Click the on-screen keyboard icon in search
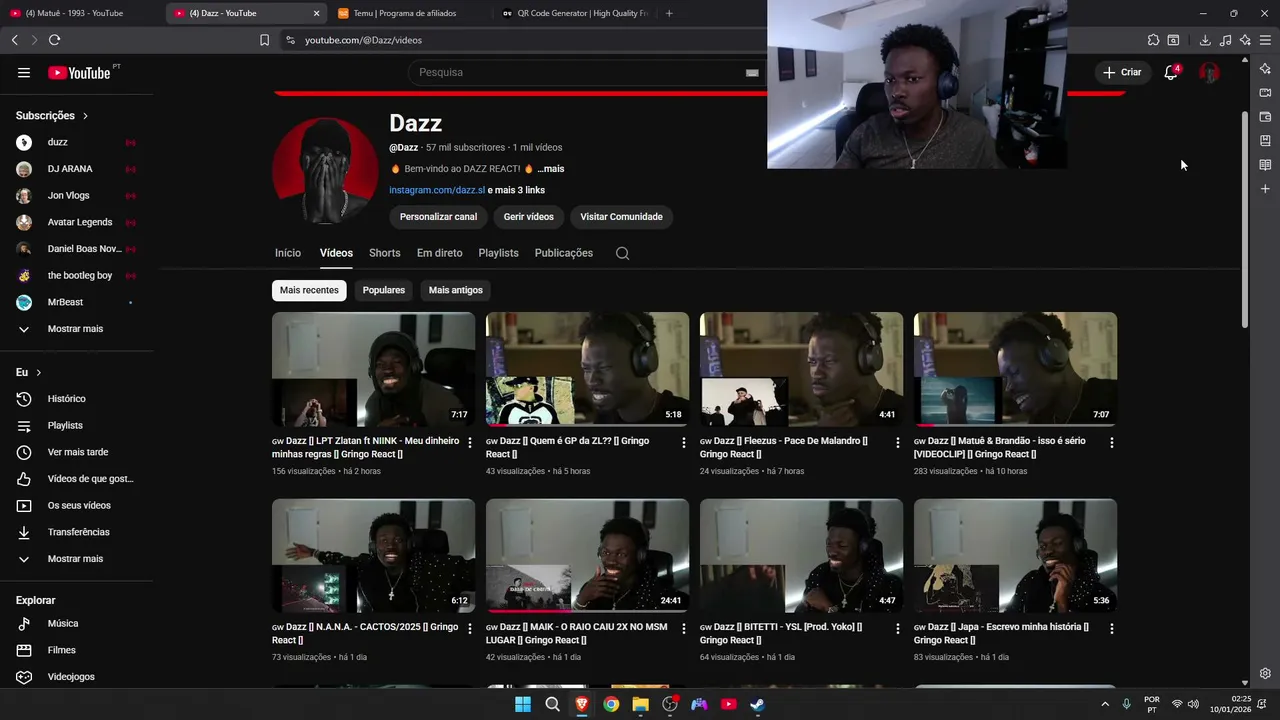The width and height of the screenshot is (1280, 720). [x=752, y=72]
